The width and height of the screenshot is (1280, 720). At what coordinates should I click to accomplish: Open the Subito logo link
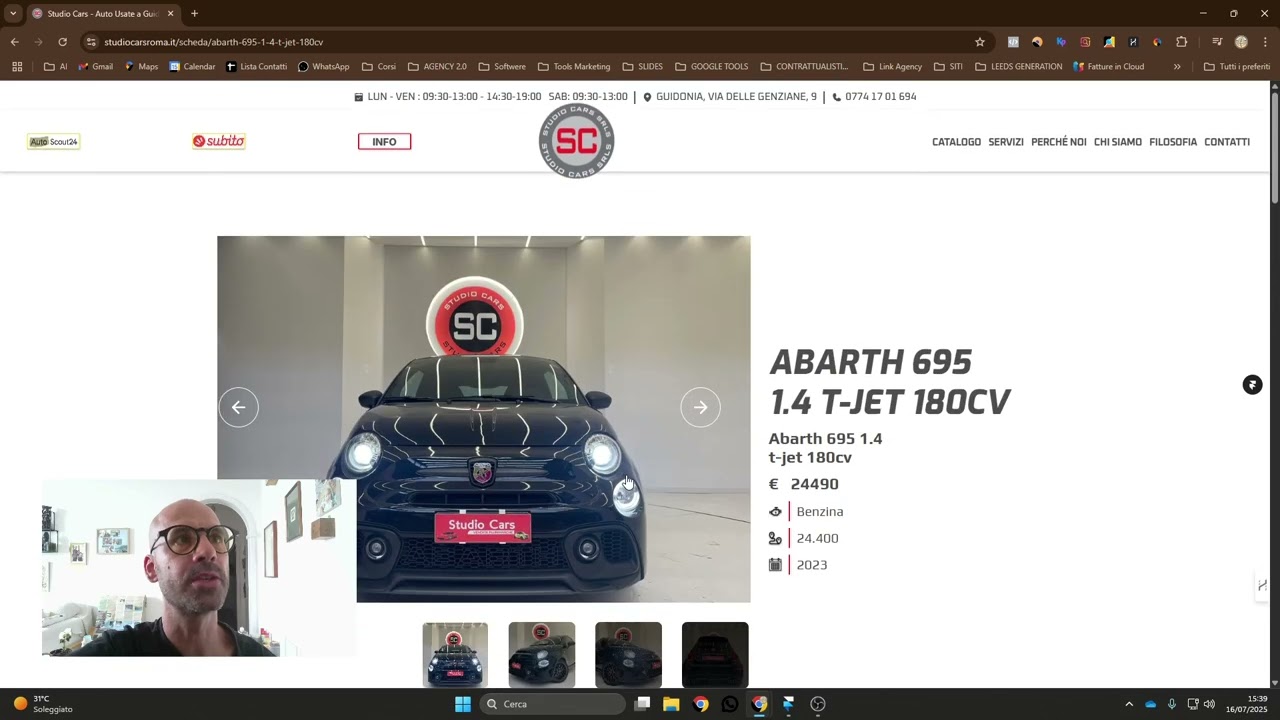click(219, 141)
